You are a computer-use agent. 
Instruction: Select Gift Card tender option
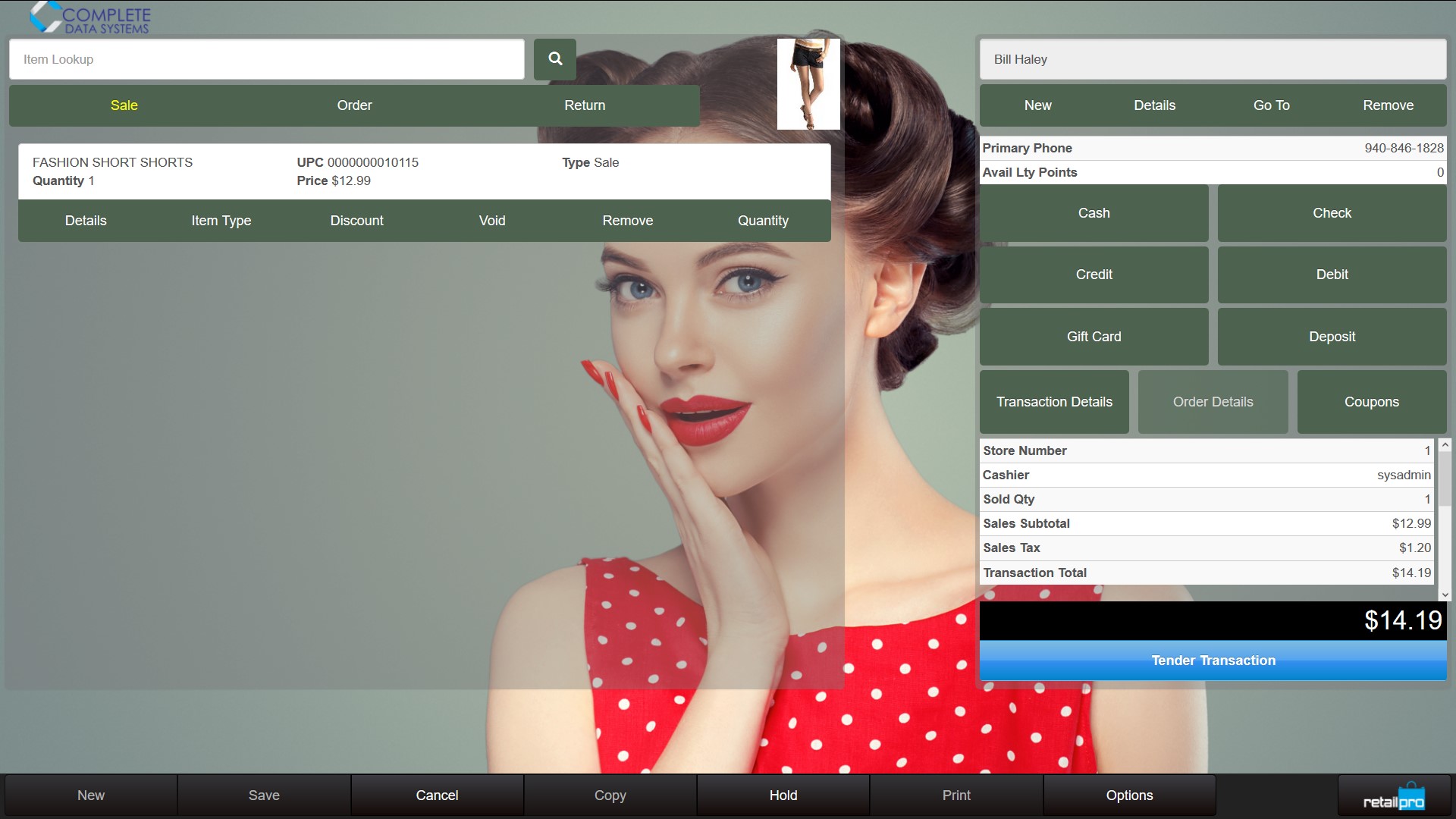coord(1094,337)
